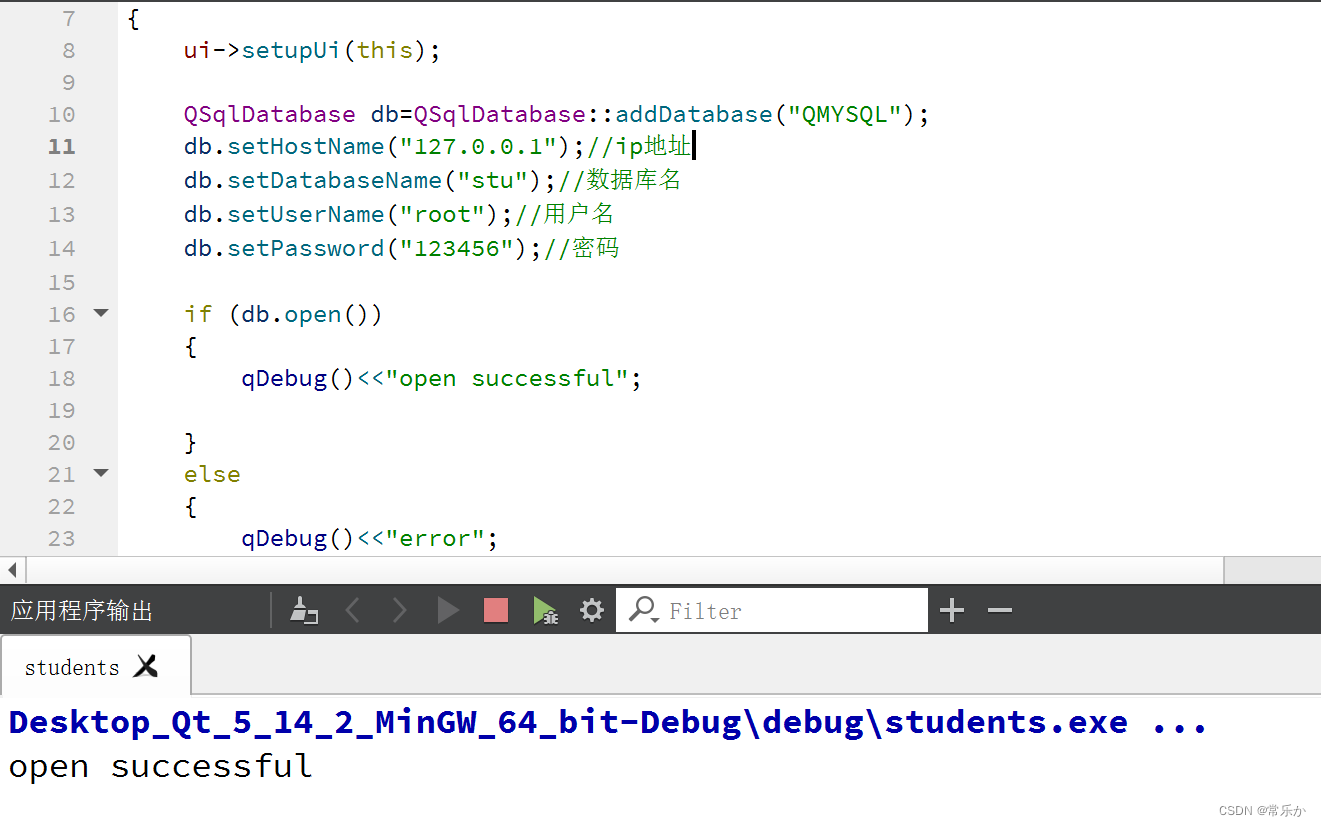This screenshot has height=826, width=1321.
Task: Click the setupUi function call
Action: click(x=291, y=50)
